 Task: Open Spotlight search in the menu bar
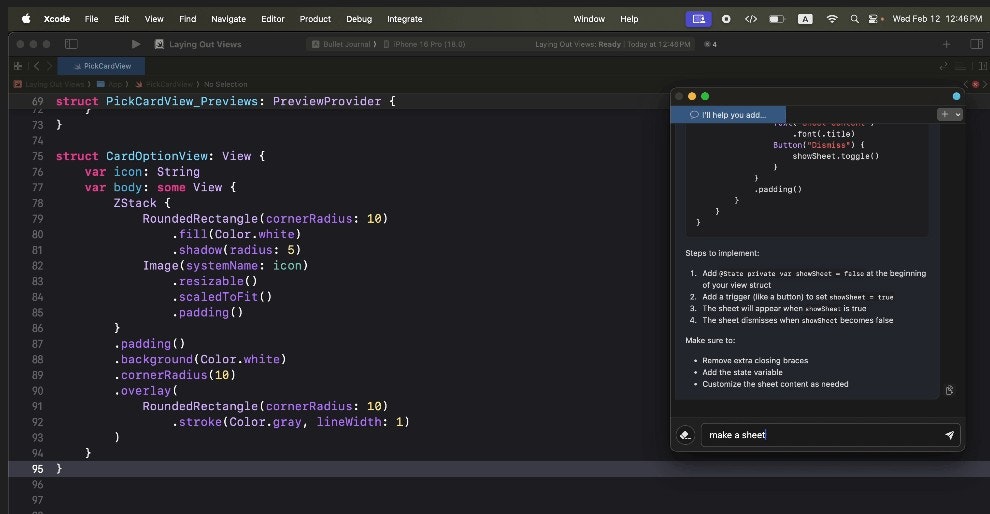[854, 18]
